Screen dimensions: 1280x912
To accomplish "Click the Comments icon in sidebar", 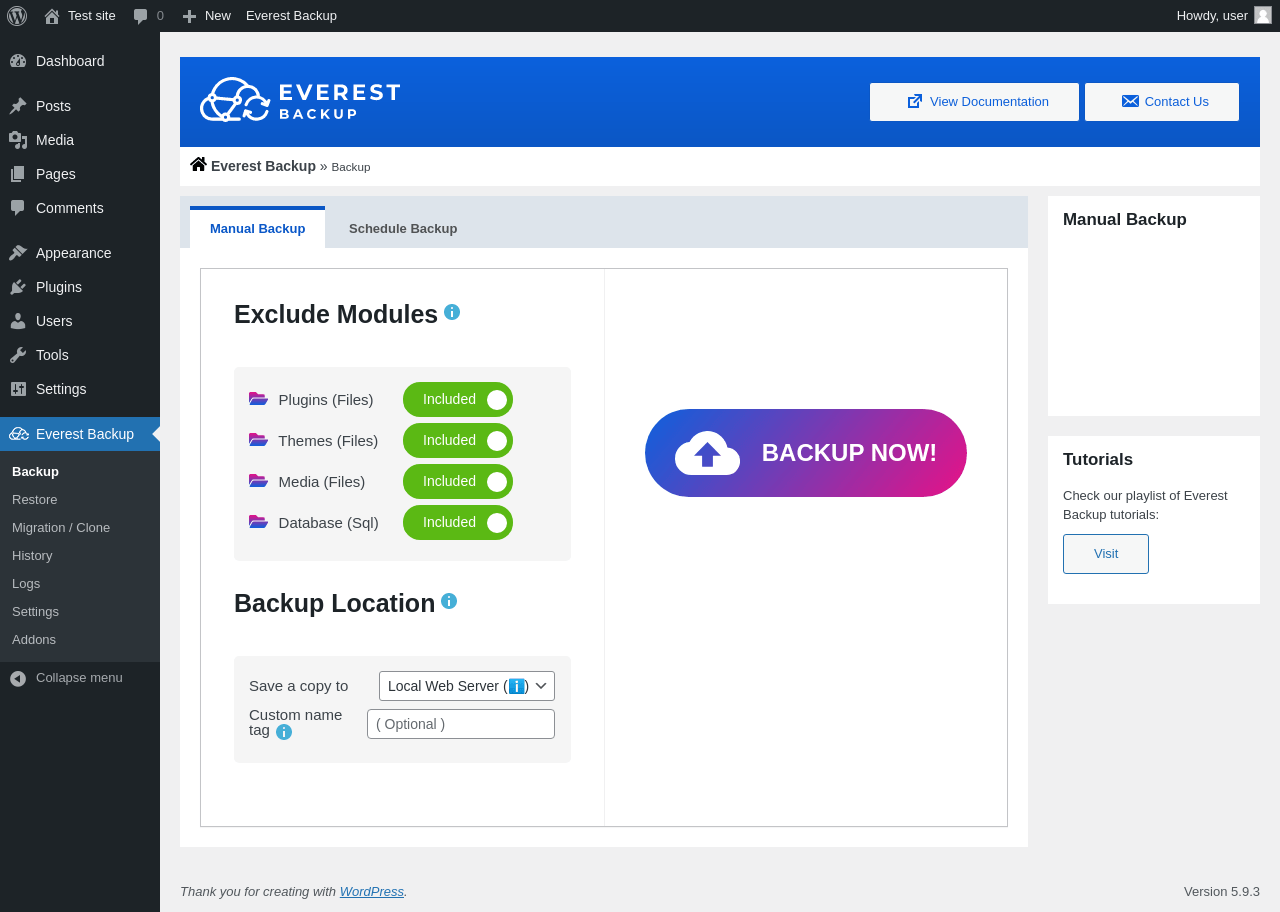I will point(18,208).
